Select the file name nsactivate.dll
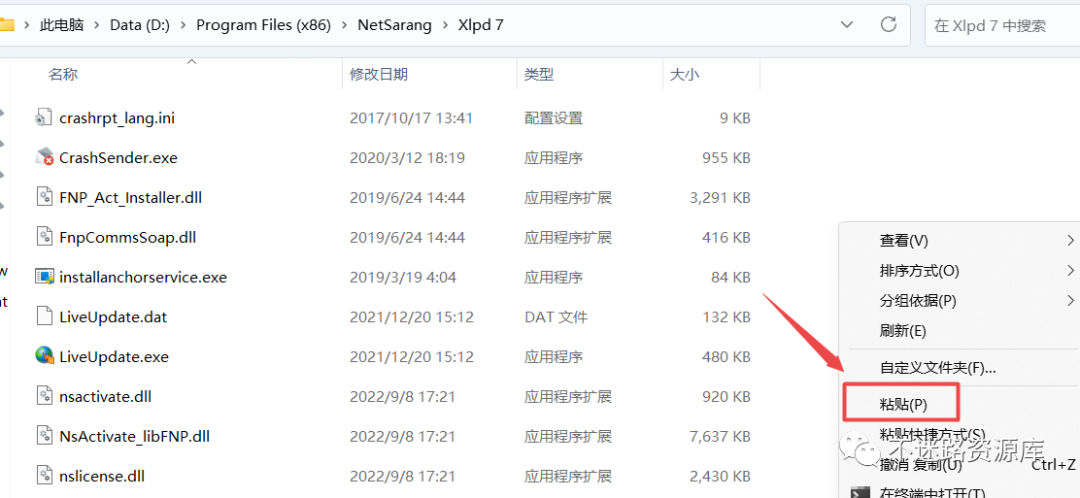Image resolution: width=1080 pixels, height=498 pixels. [x=105, y=397]
